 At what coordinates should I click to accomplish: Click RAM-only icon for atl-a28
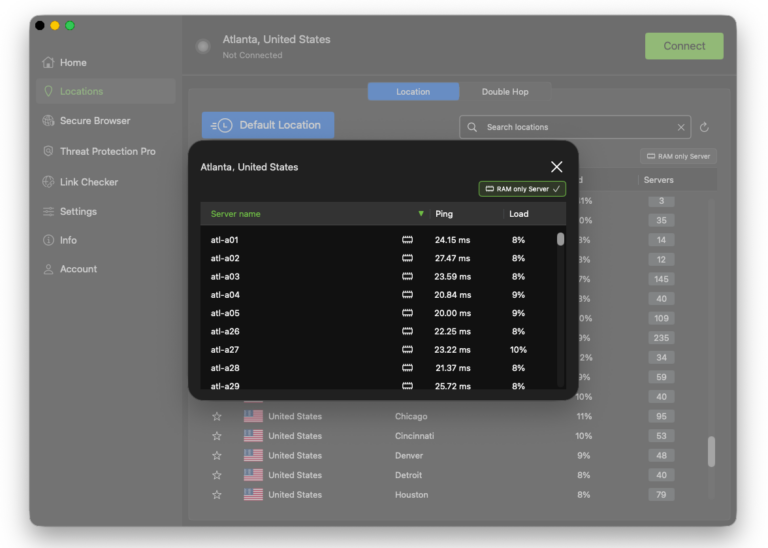[x=408, y=368]
